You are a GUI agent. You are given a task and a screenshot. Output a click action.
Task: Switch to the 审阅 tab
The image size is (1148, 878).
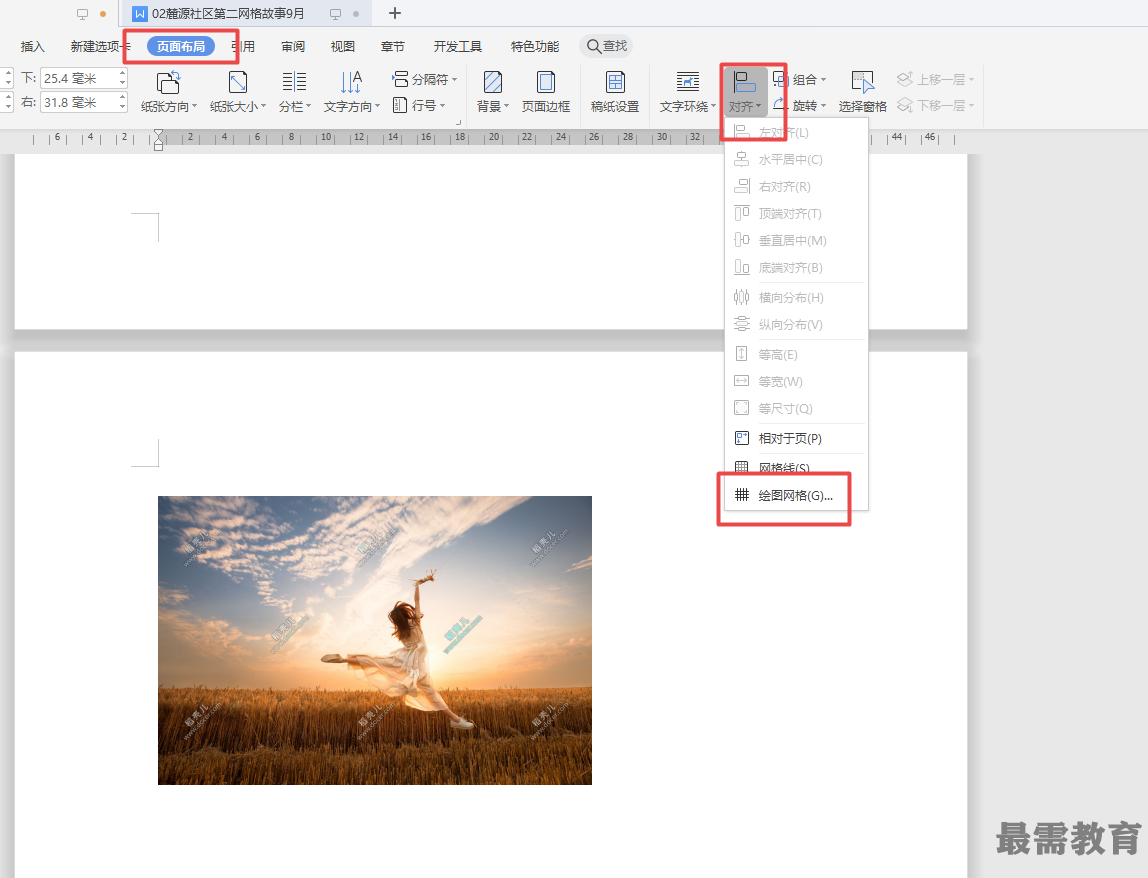(293, 47)
